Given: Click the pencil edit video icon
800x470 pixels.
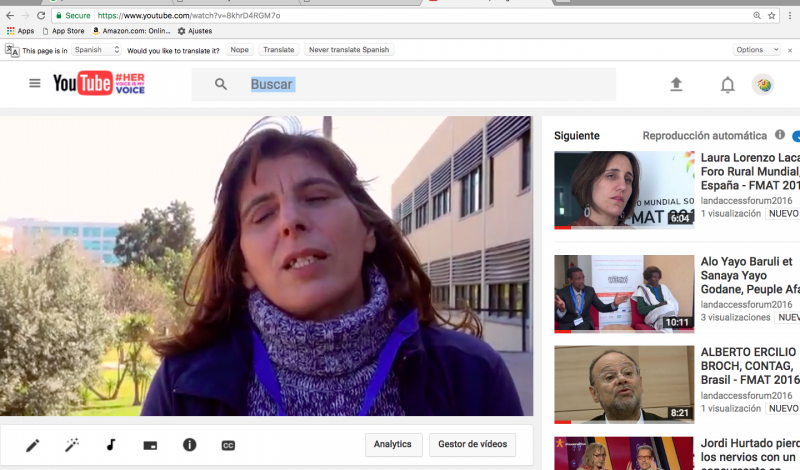Looking at the screenshot, I should pyautogui.click(x=33, y=445).
